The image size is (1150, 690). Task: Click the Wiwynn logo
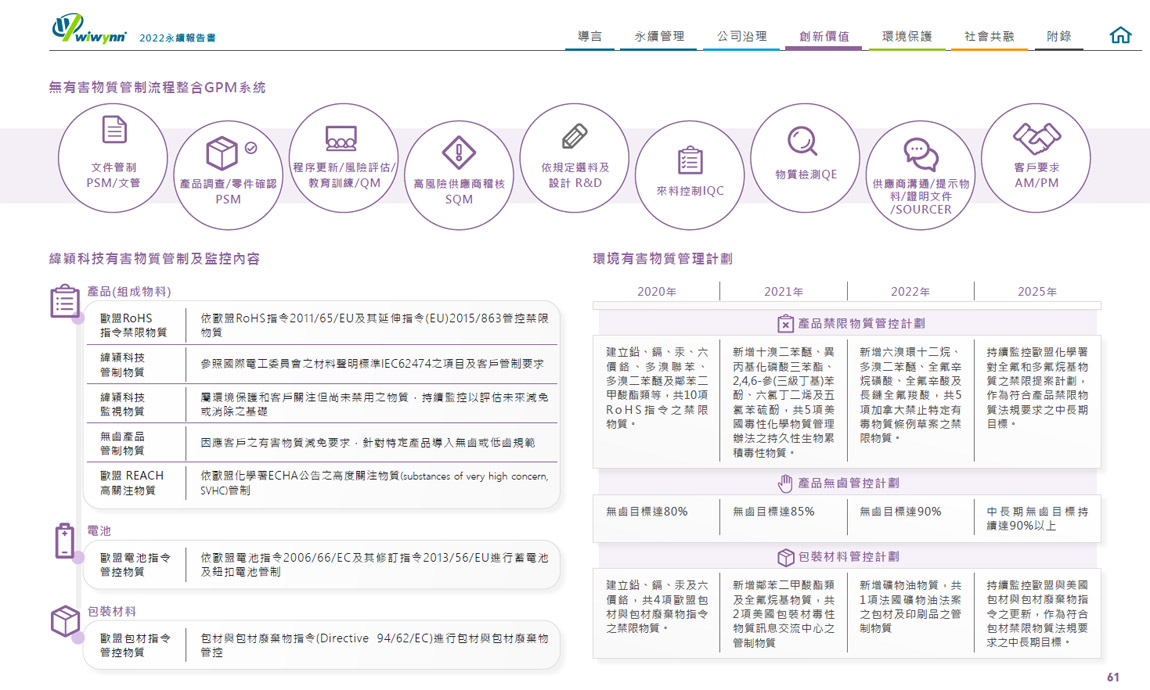pyautogui.click(x=89, y=30)
